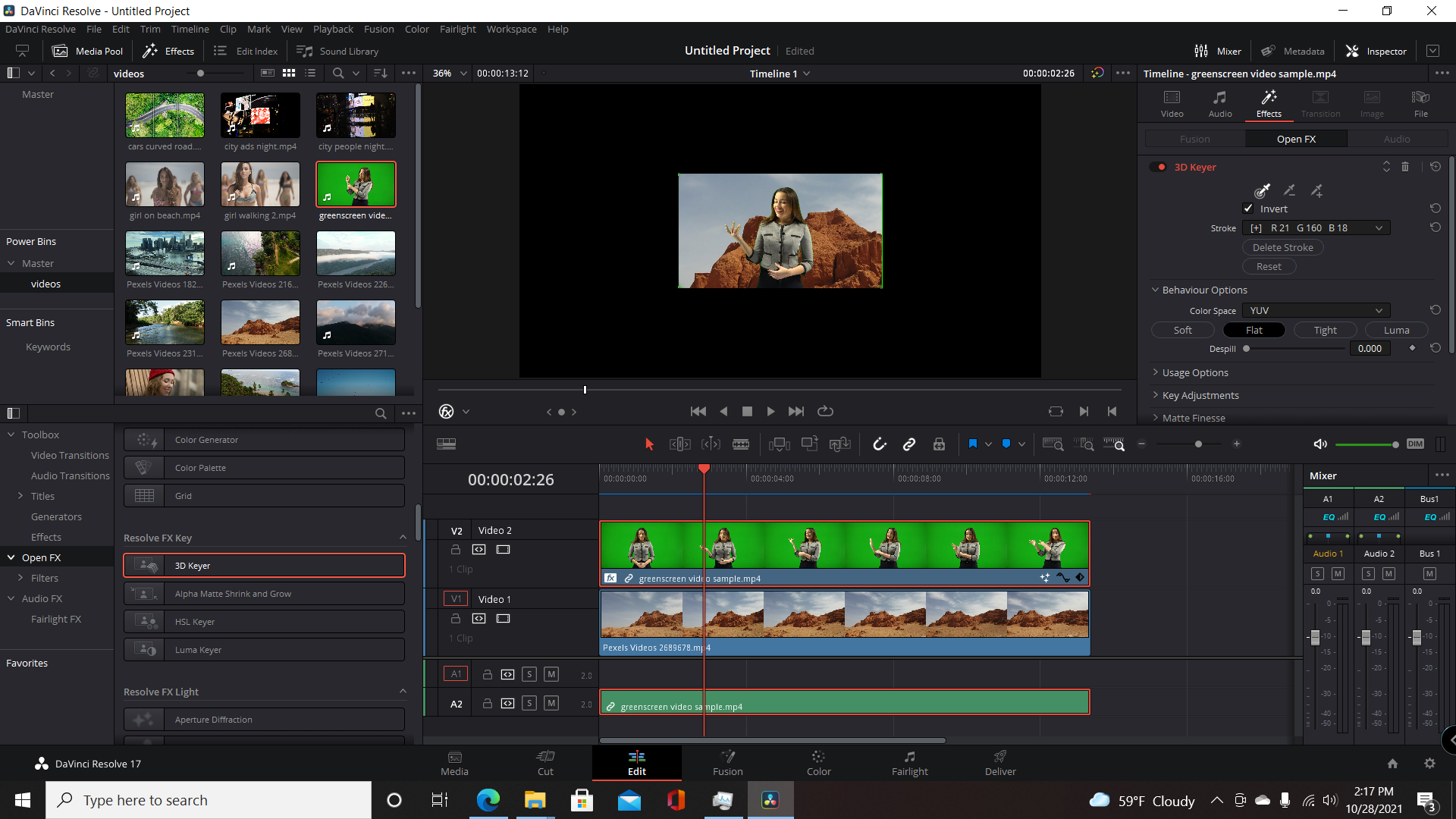Toggle the Effects library panel

[168, 51]
